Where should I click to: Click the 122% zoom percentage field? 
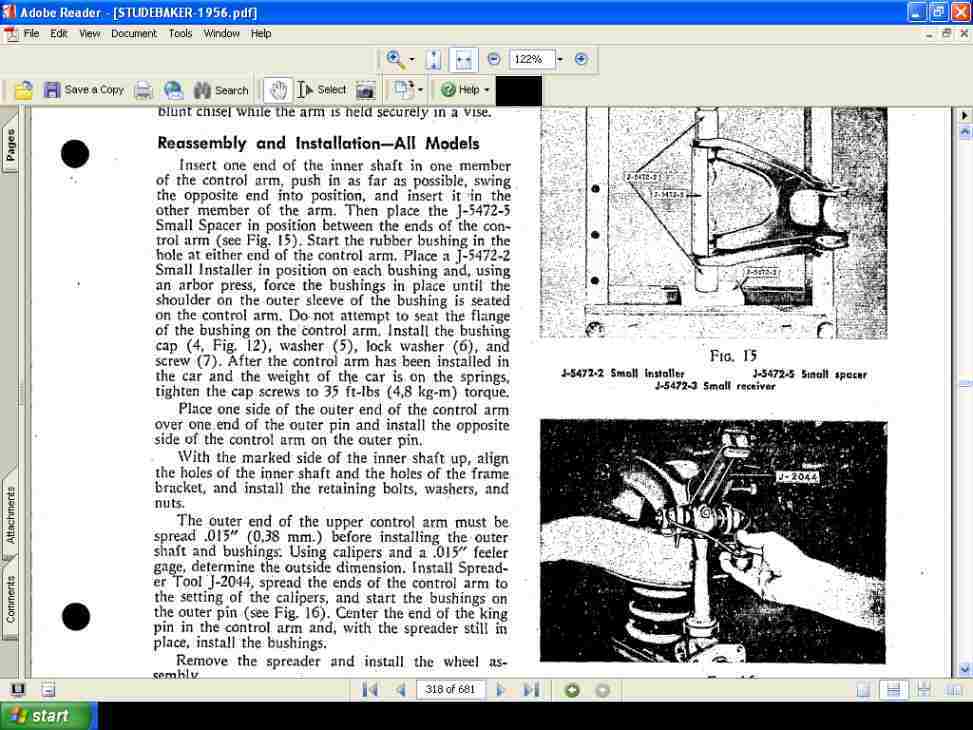pyautogui.click(x=531, y=59)
